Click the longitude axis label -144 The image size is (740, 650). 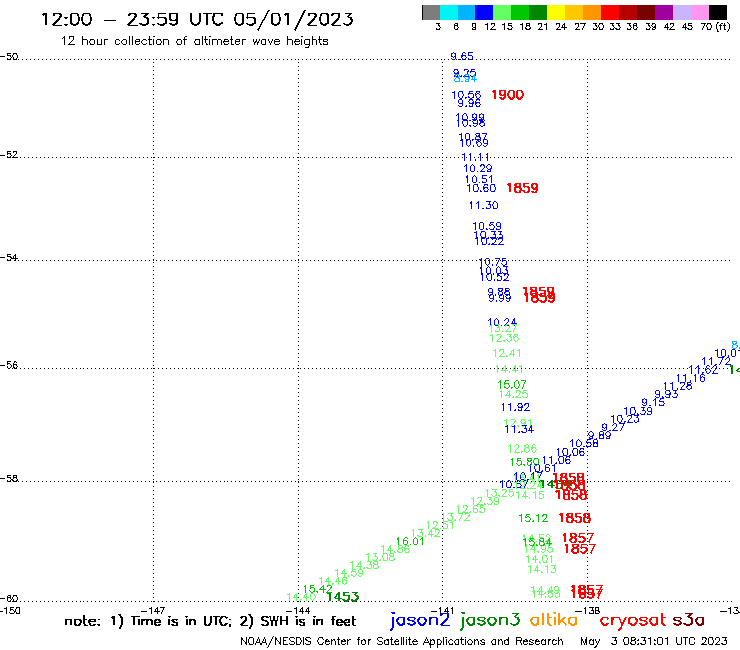click(x=298, y=611)
